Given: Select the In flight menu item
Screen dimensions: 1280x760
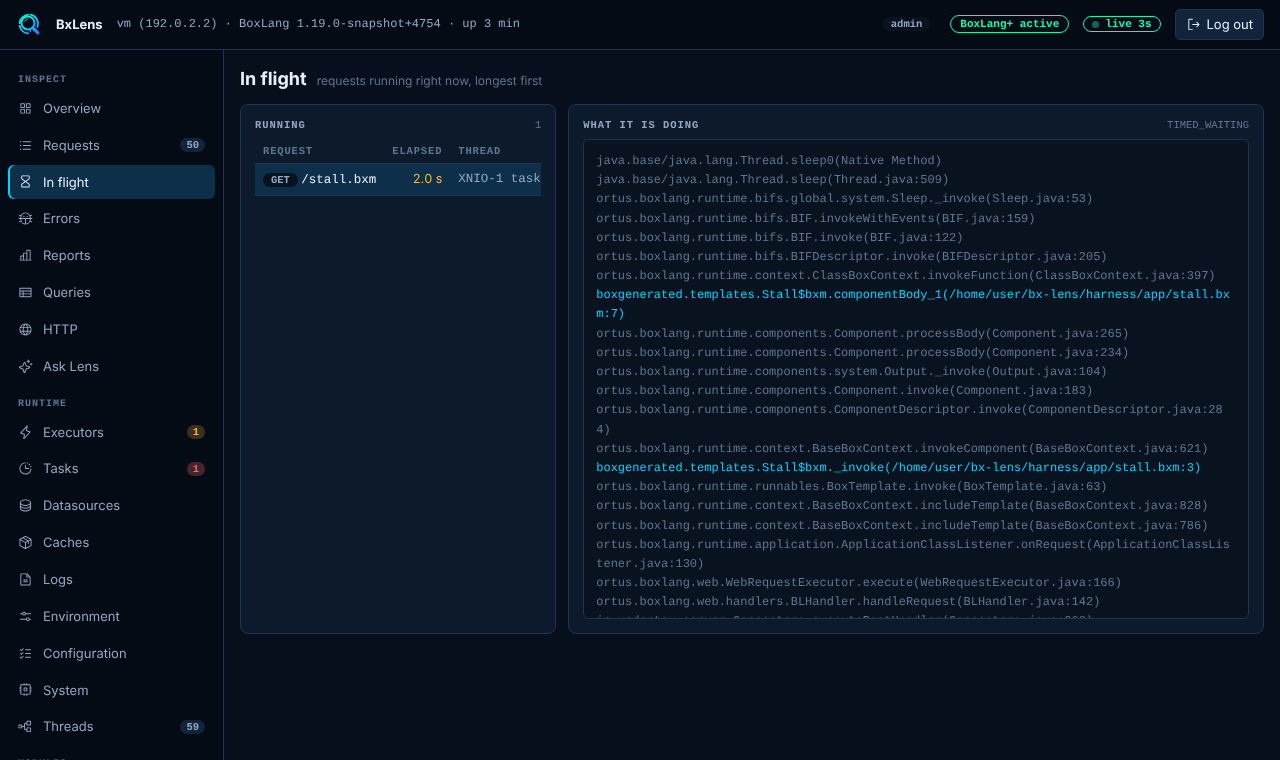Looking at the screenshot, I should [111, 182].
